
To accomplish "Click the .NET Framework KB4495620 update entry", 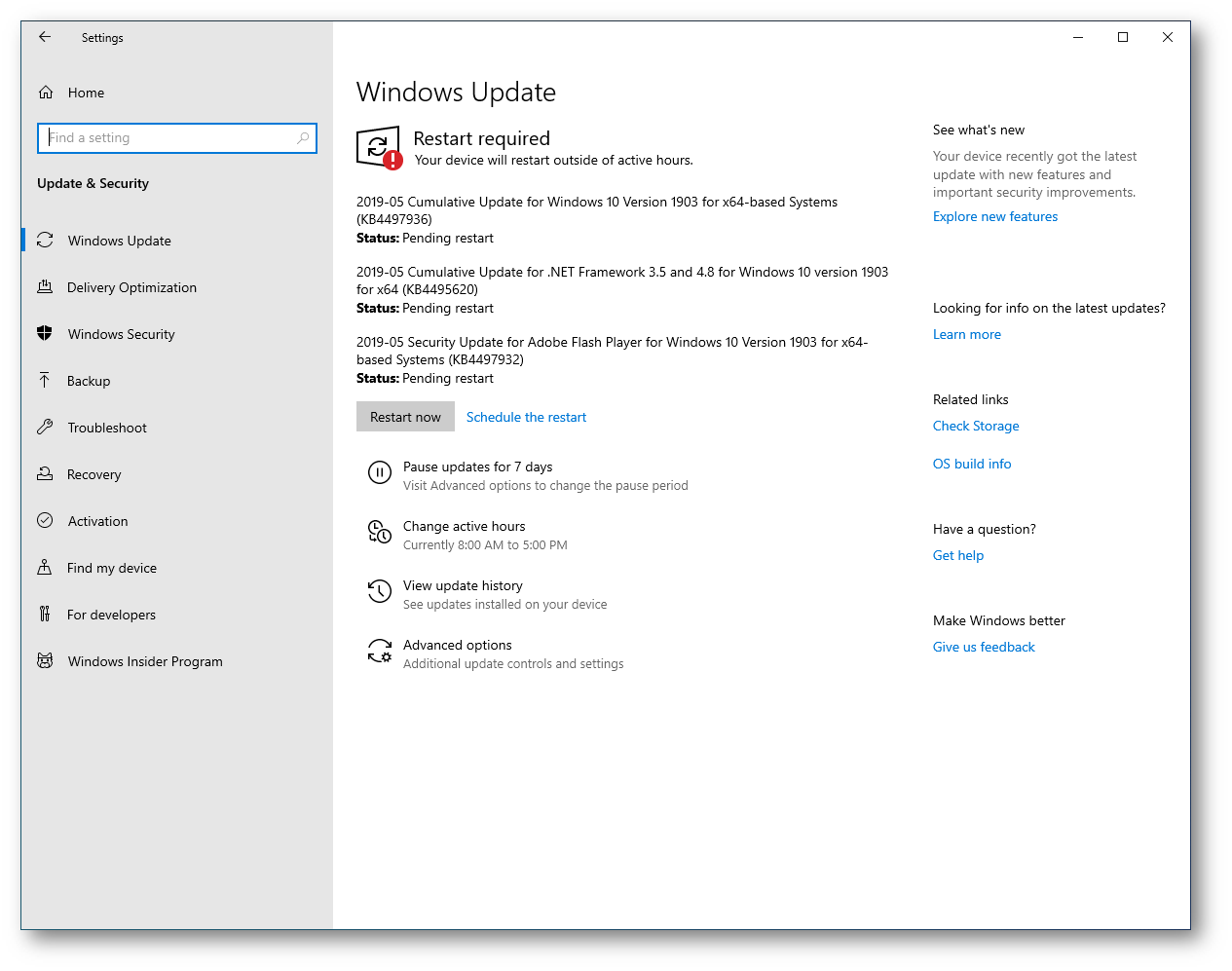I will [622, 289].
